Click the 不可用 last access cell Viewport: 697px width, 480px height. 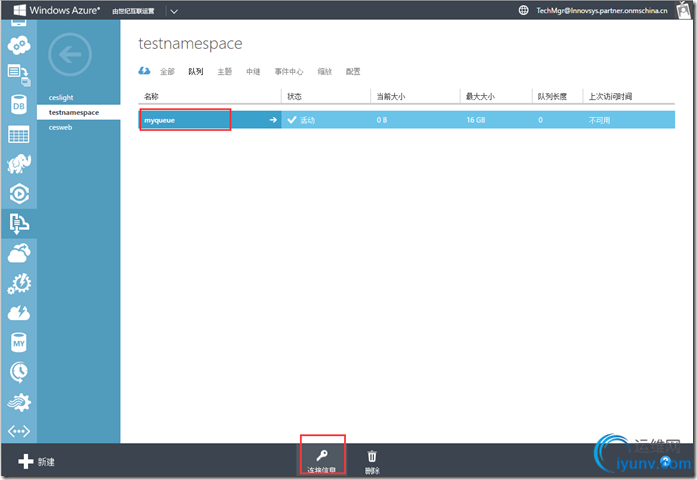599,120
